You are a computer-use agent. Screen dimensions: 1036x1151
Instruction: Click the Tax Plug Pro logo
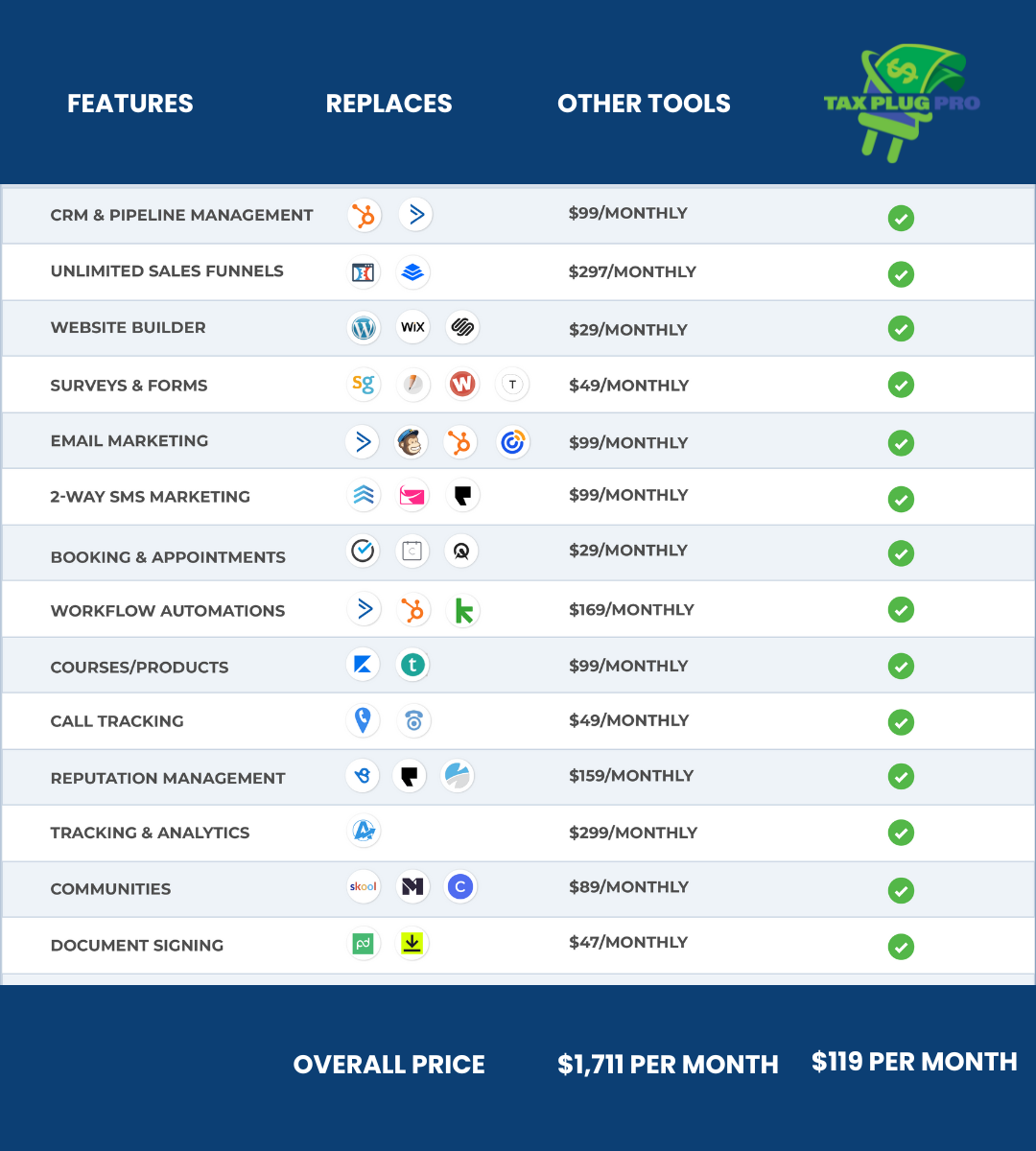coord(902,103)
